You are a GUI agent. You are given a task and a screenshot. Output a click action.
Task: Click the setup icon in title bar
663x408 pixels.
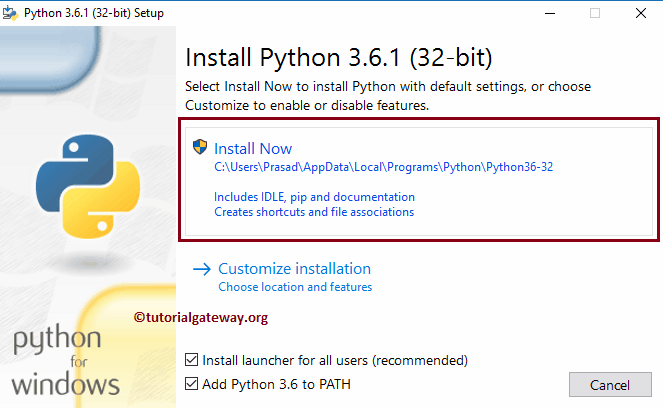coord(10,13)
